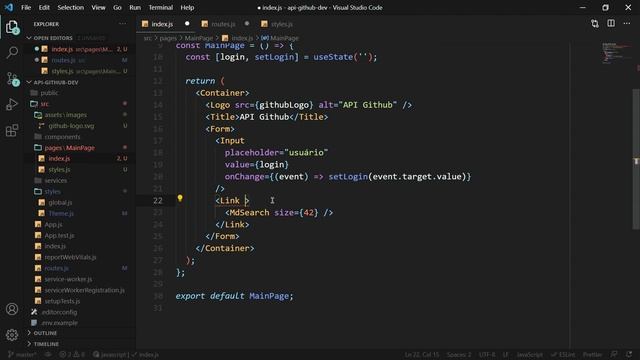Split the editor to the right
Viewport: 640px width, 360px height.
611,24
